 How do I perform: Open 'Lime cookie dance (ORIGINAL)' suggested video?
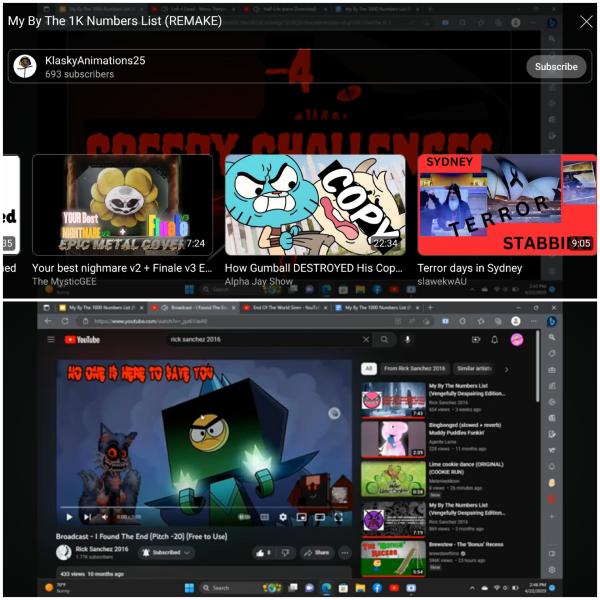393,479
